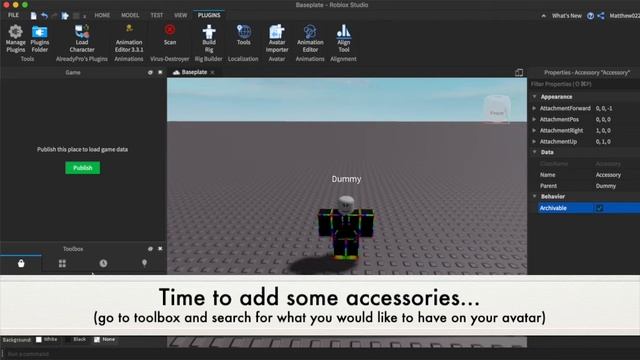Viewport: 640px width, 360px height.
Task: Select None background option
Action: point(104,339)
